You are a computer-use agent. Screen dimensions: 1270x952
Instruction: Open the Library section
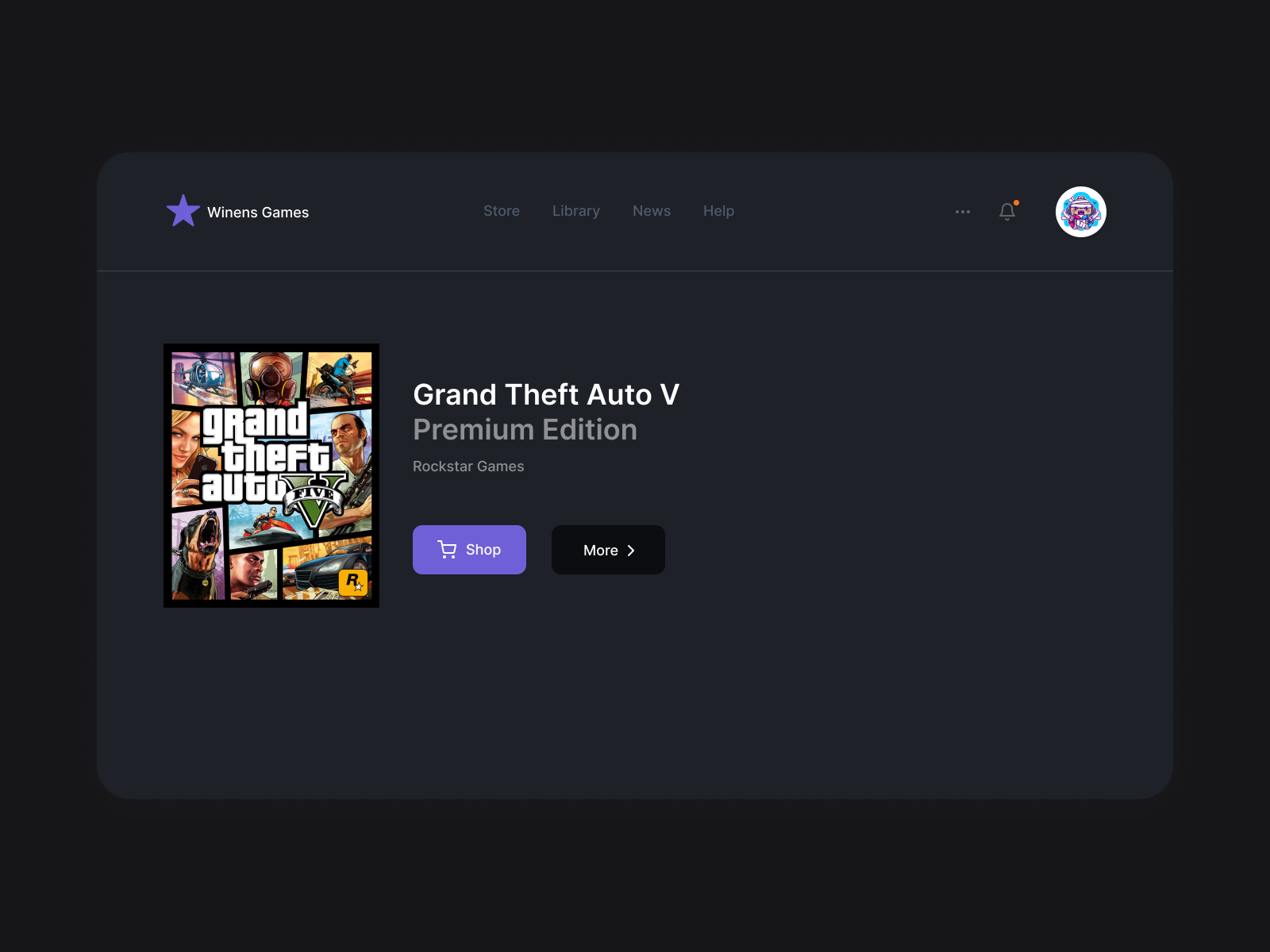(x=575, y=211)
